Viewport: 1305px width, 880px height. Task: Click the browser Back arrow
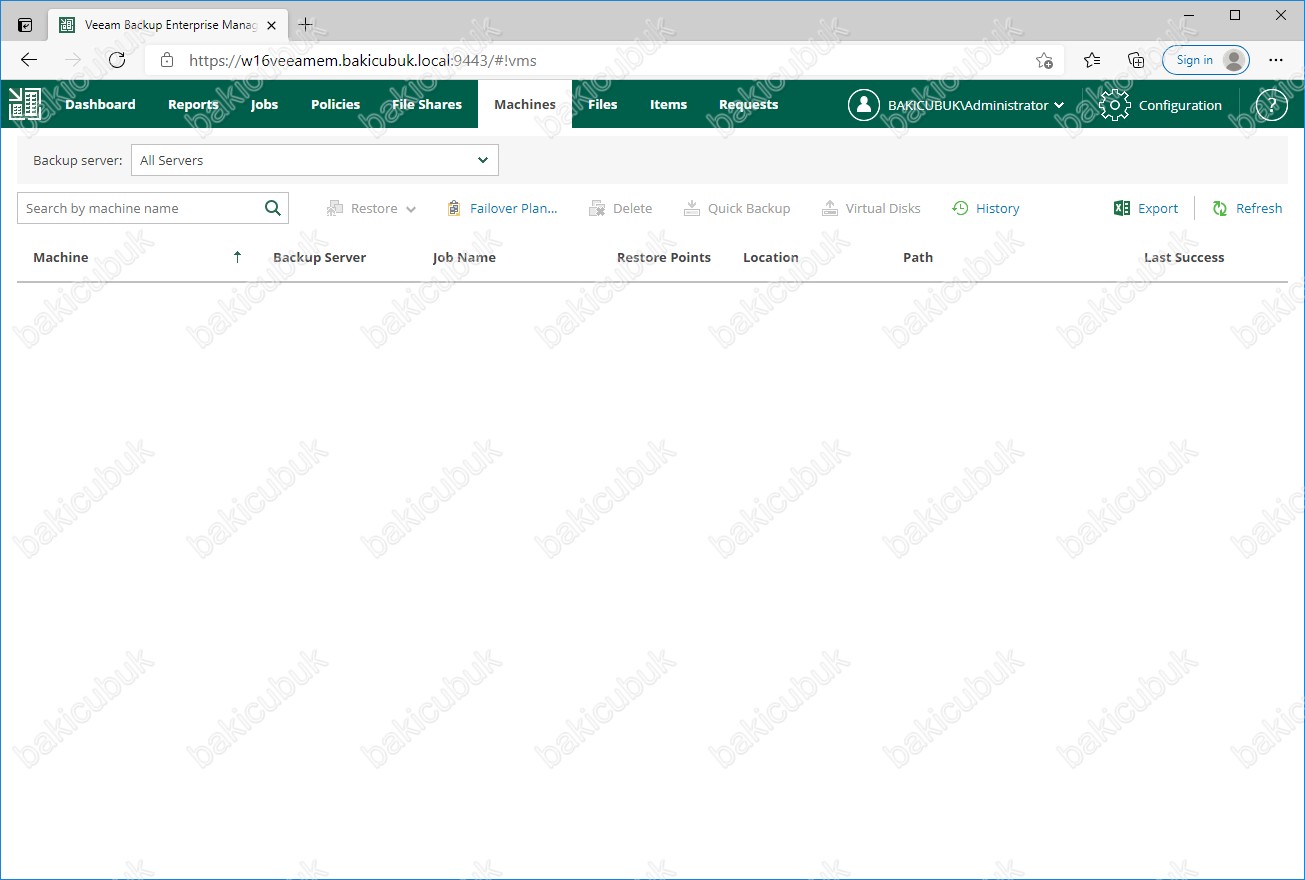pyautogui.click(x=29, y=60)
